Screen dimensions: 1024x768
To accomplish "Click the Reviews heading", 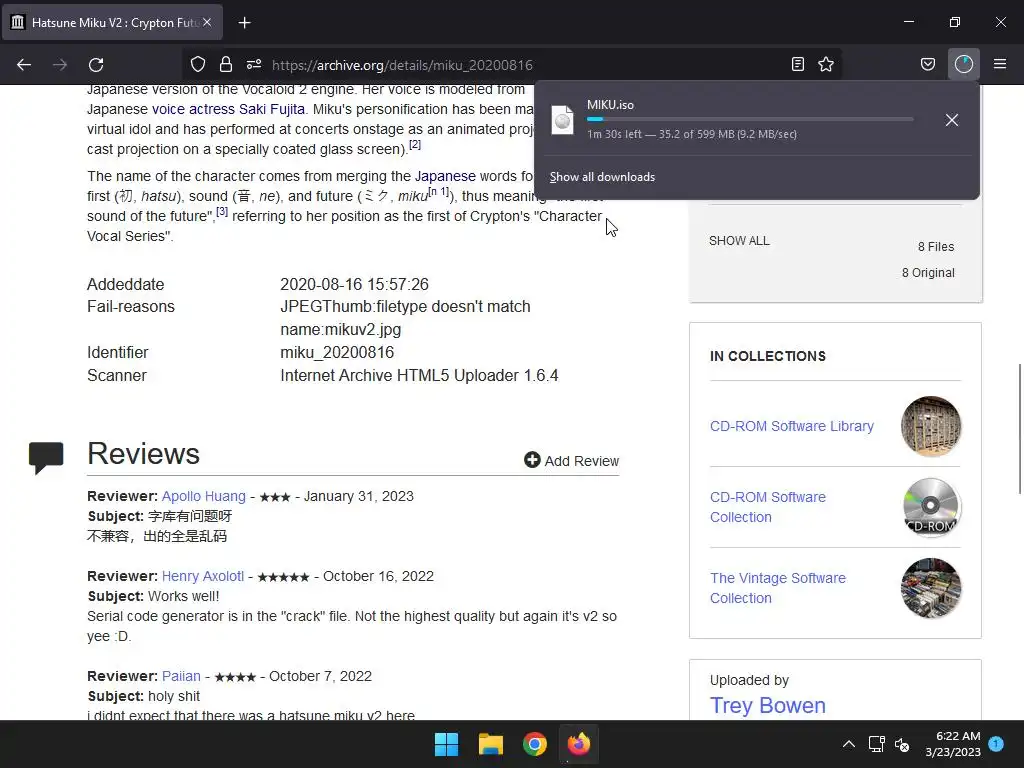I will coord(144,454).
